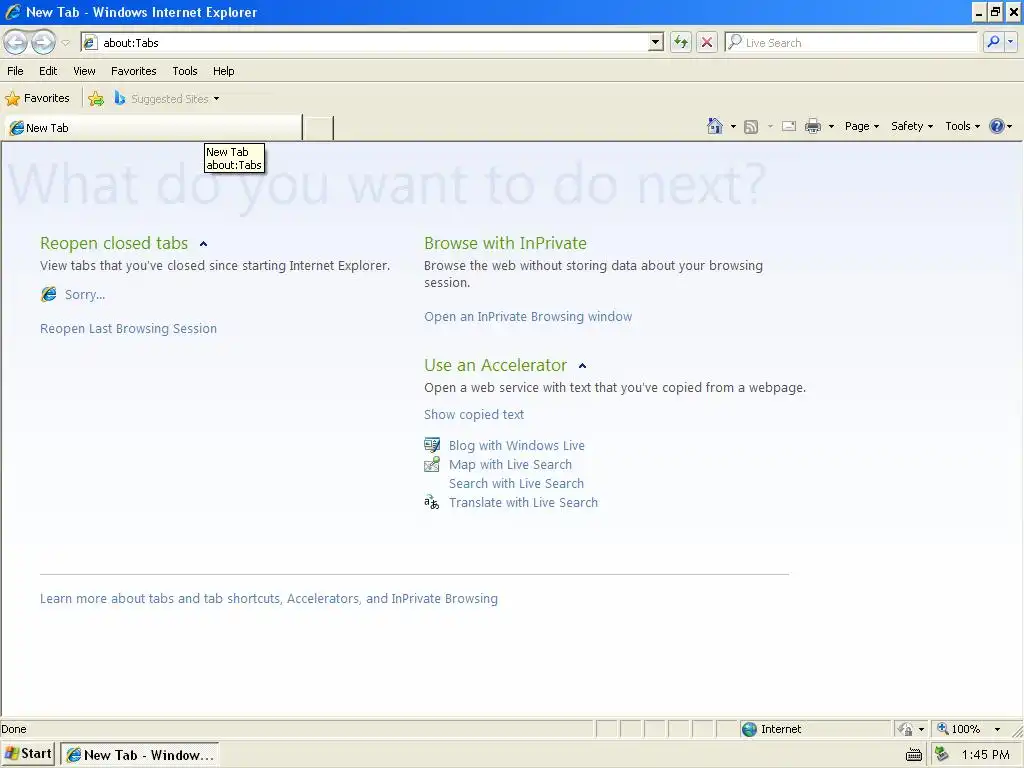
Task: Open Suggested Sites dropdown
Action: click(x=167, y=99)
